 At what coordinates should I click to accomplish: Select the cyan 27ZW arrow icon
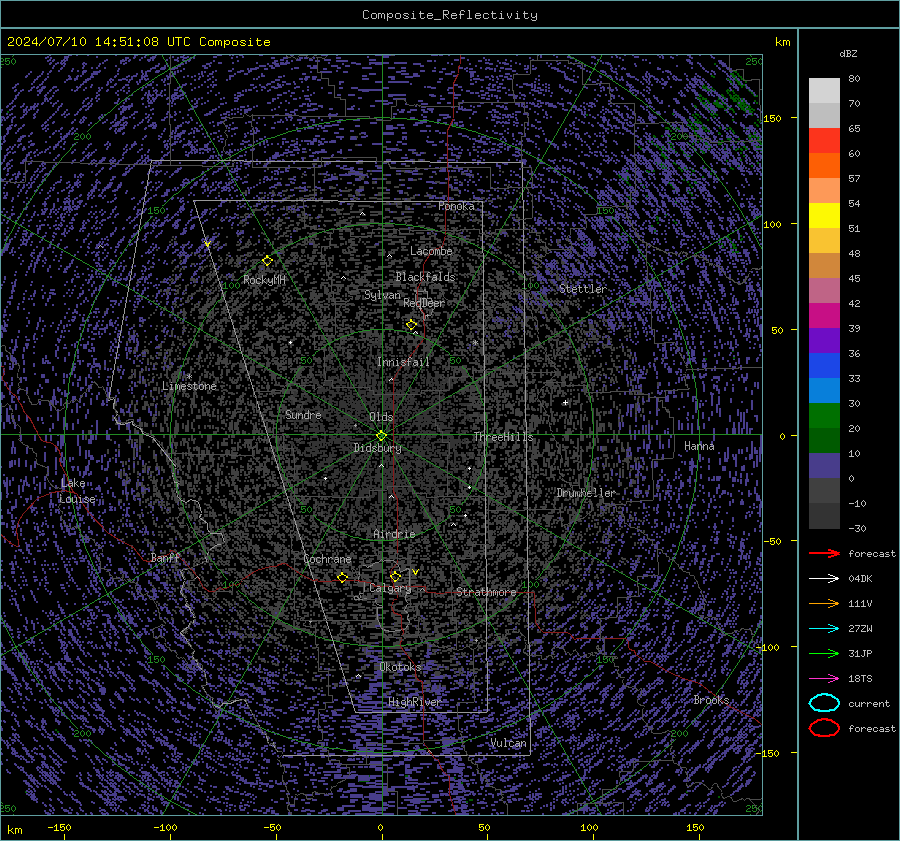(824, 629)
